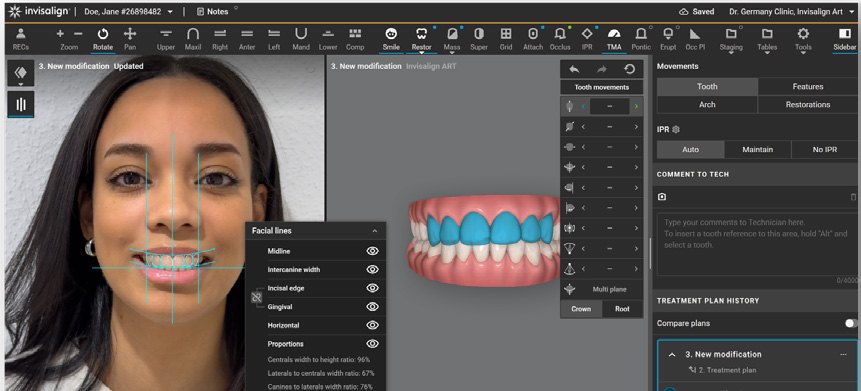The height and width of the screenshot is (391, 861).
Task: Toggle the Pontic tool
Action: (641, 39)
